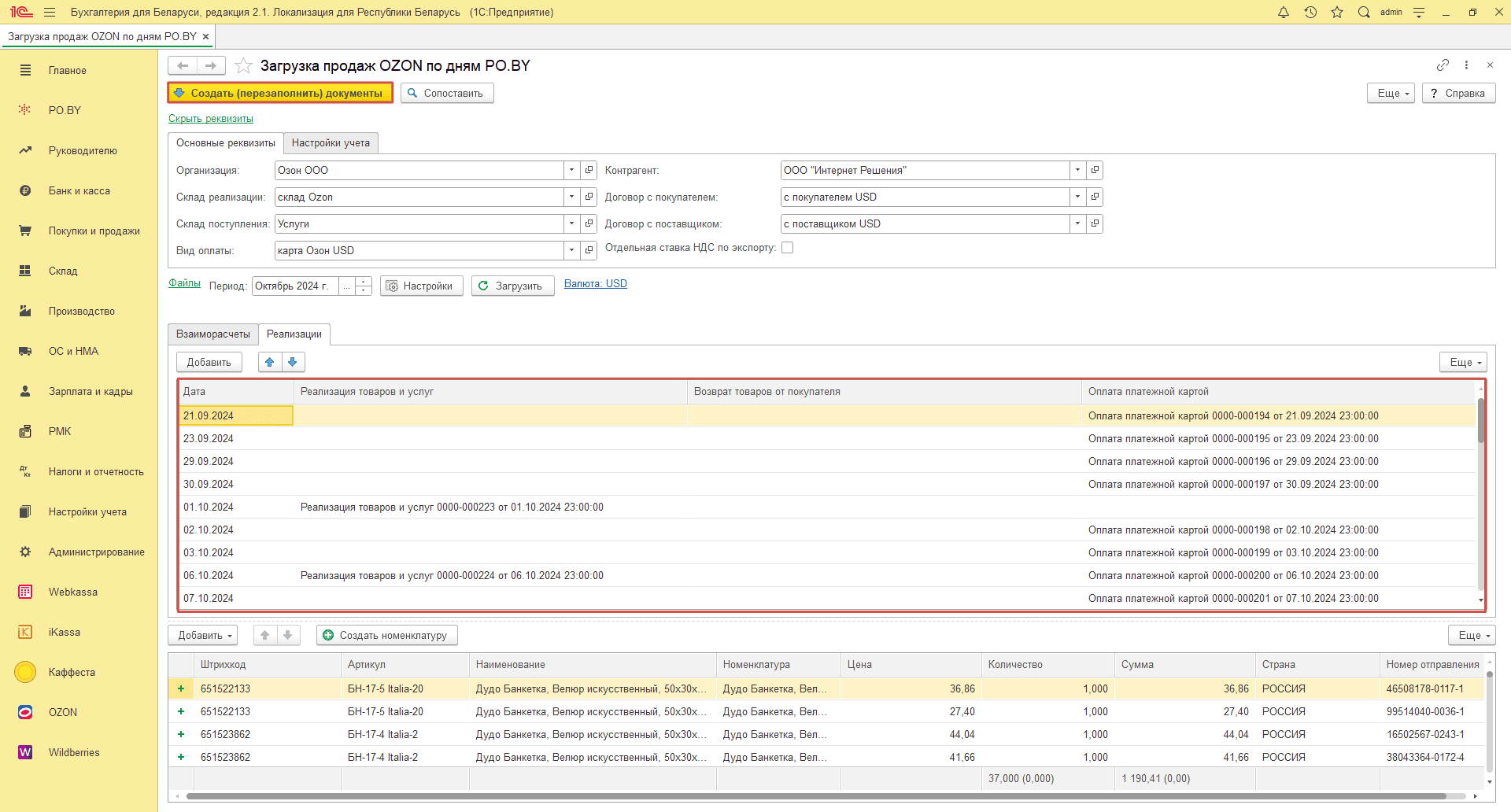This screenshot has height=812, width=1511.
Task: Copy link to this form icon
Action: click(1443, 65)
